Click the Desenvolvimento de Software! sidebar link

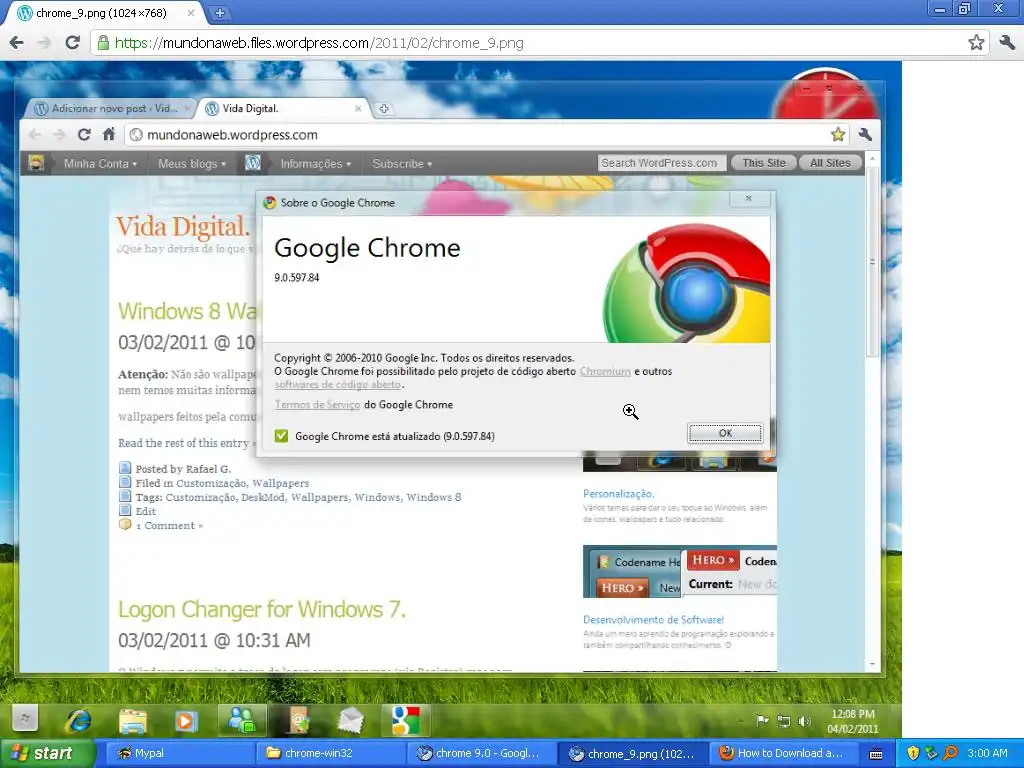tap(653, 620)
